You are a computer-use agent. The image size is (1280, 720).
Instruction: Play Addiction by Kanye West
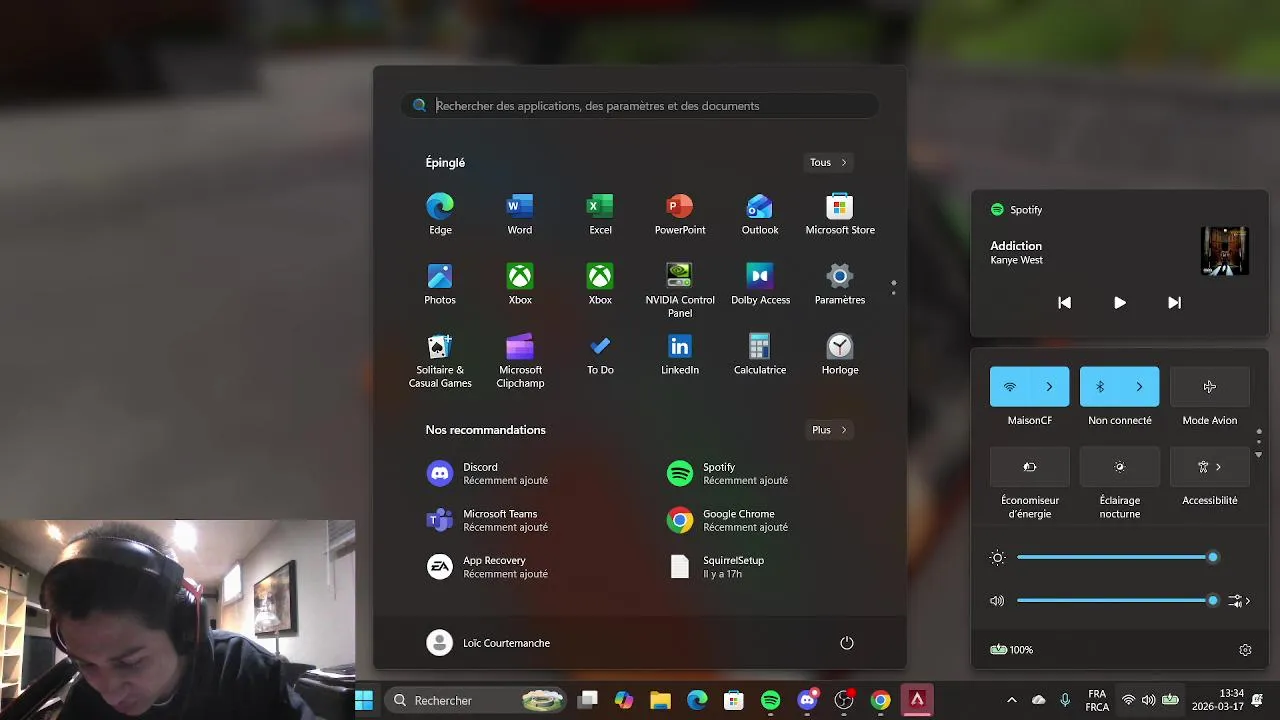coord(1120,303)
